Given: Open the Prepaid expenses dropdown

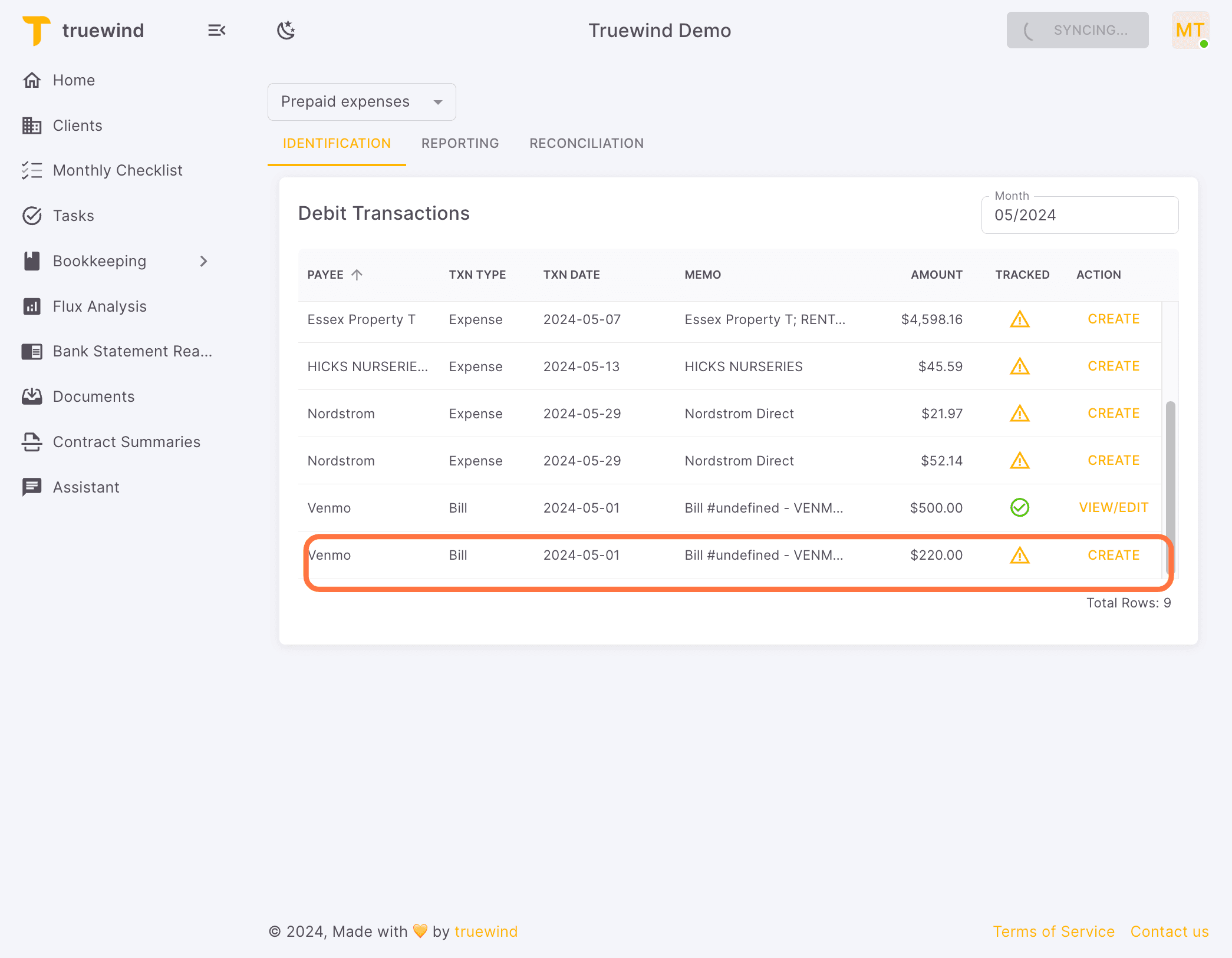Looking at the screenshot, I should click(361, 101).
